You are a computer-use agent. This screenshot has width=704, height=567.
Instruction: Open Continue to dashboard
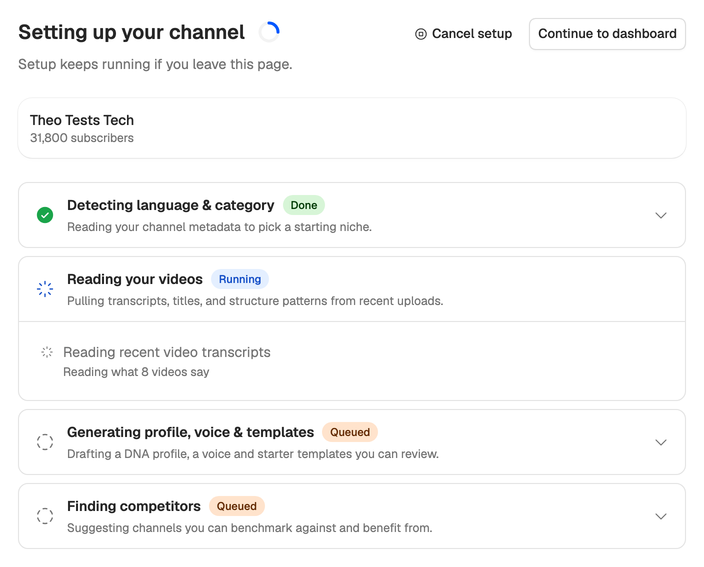[607, 34]
